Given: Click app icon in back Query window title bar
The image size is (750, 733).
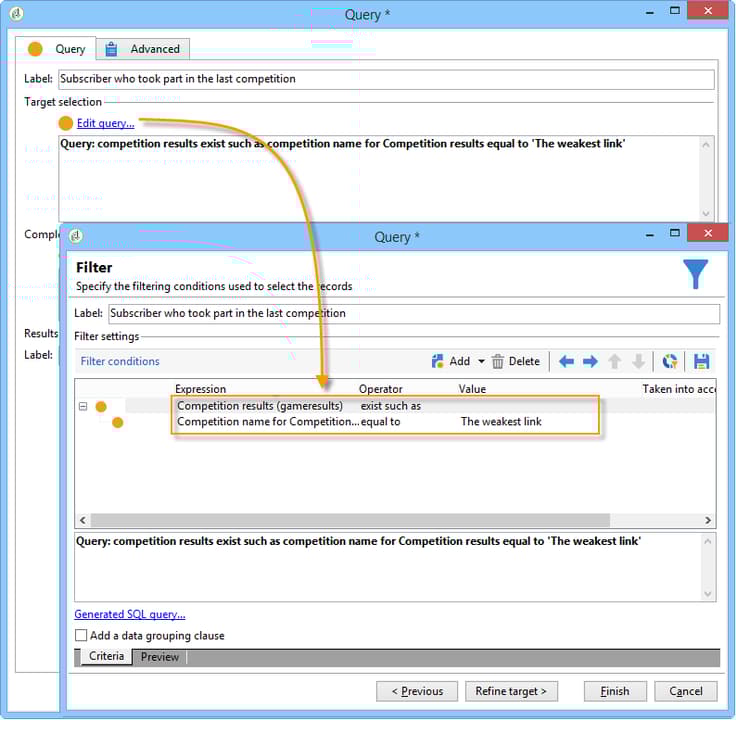Looking at the screenshot, I should (16, 13).
